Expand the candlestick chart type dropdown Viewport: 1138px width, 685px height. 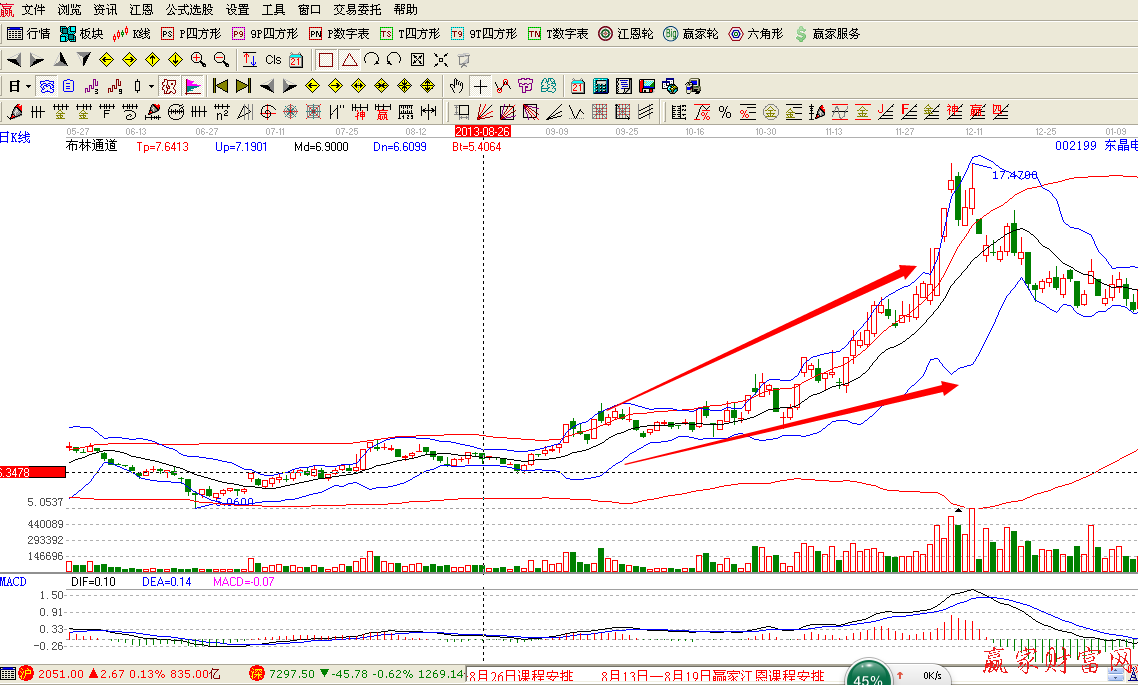[151, 85]
